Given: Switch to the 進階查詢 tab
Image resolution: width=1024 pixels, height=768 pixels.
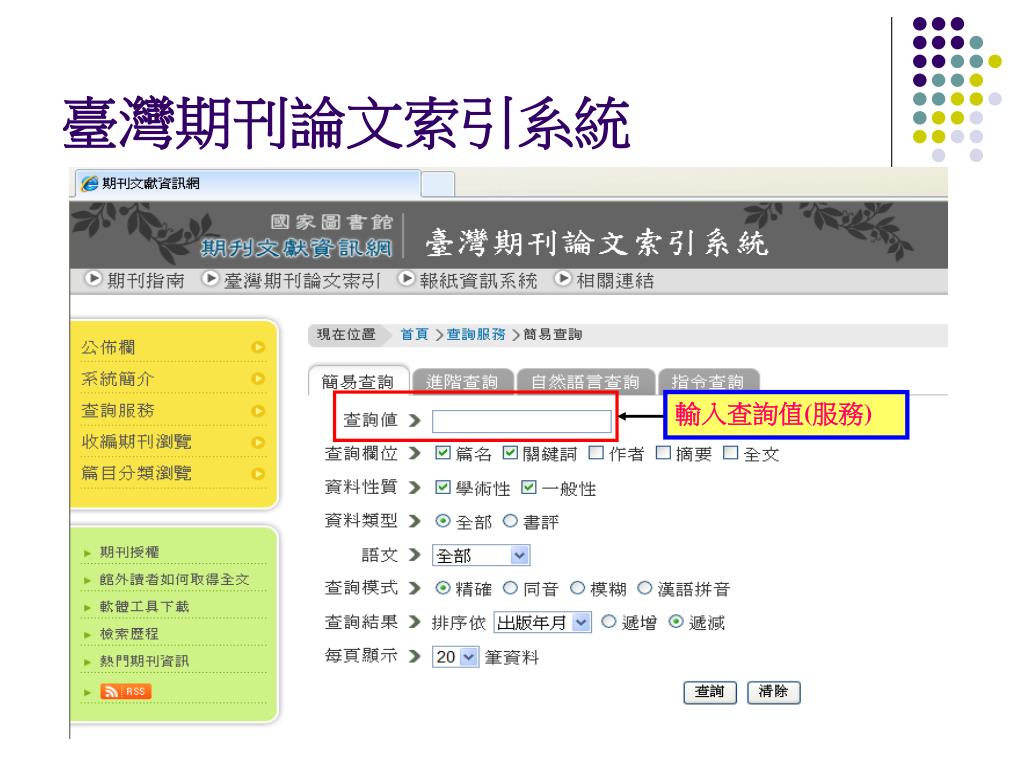Looking at the screenshot, I should coord(462,381).
